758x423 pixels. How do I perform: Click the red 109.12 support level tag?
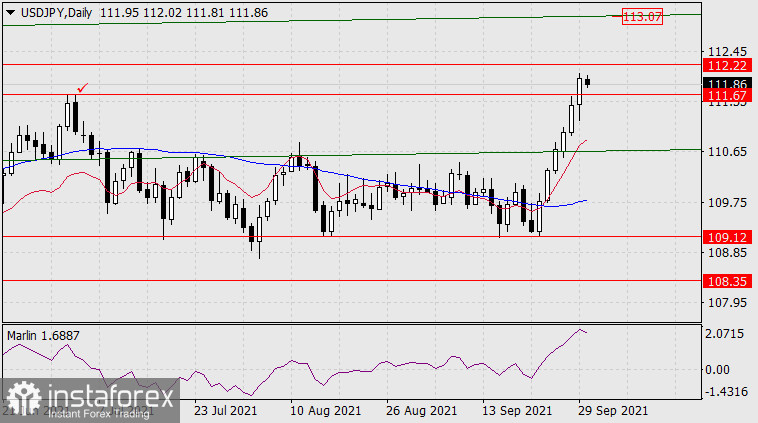[726, 237]
